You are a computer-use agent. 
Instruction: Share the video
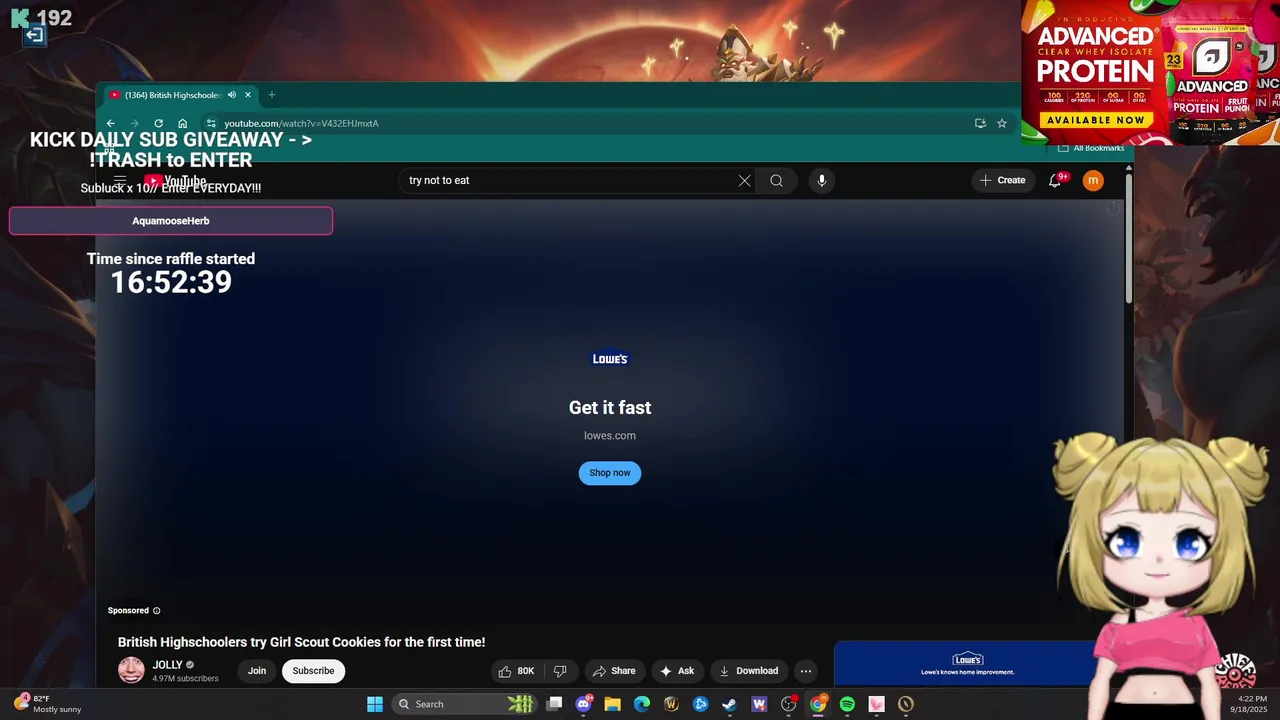[x=613, y=671]
